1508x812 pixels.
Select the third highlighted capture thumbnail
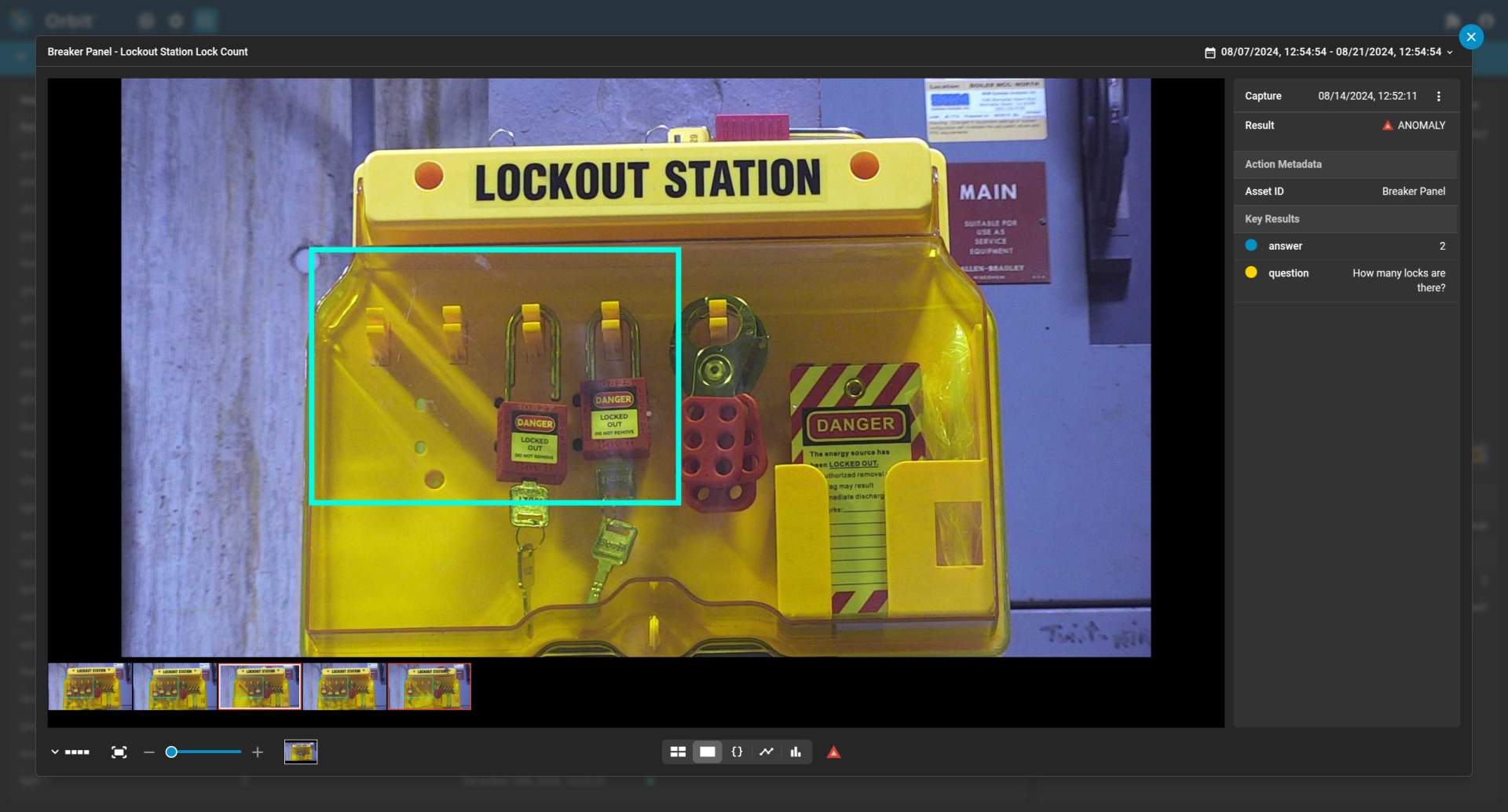(x=259, y=686)
